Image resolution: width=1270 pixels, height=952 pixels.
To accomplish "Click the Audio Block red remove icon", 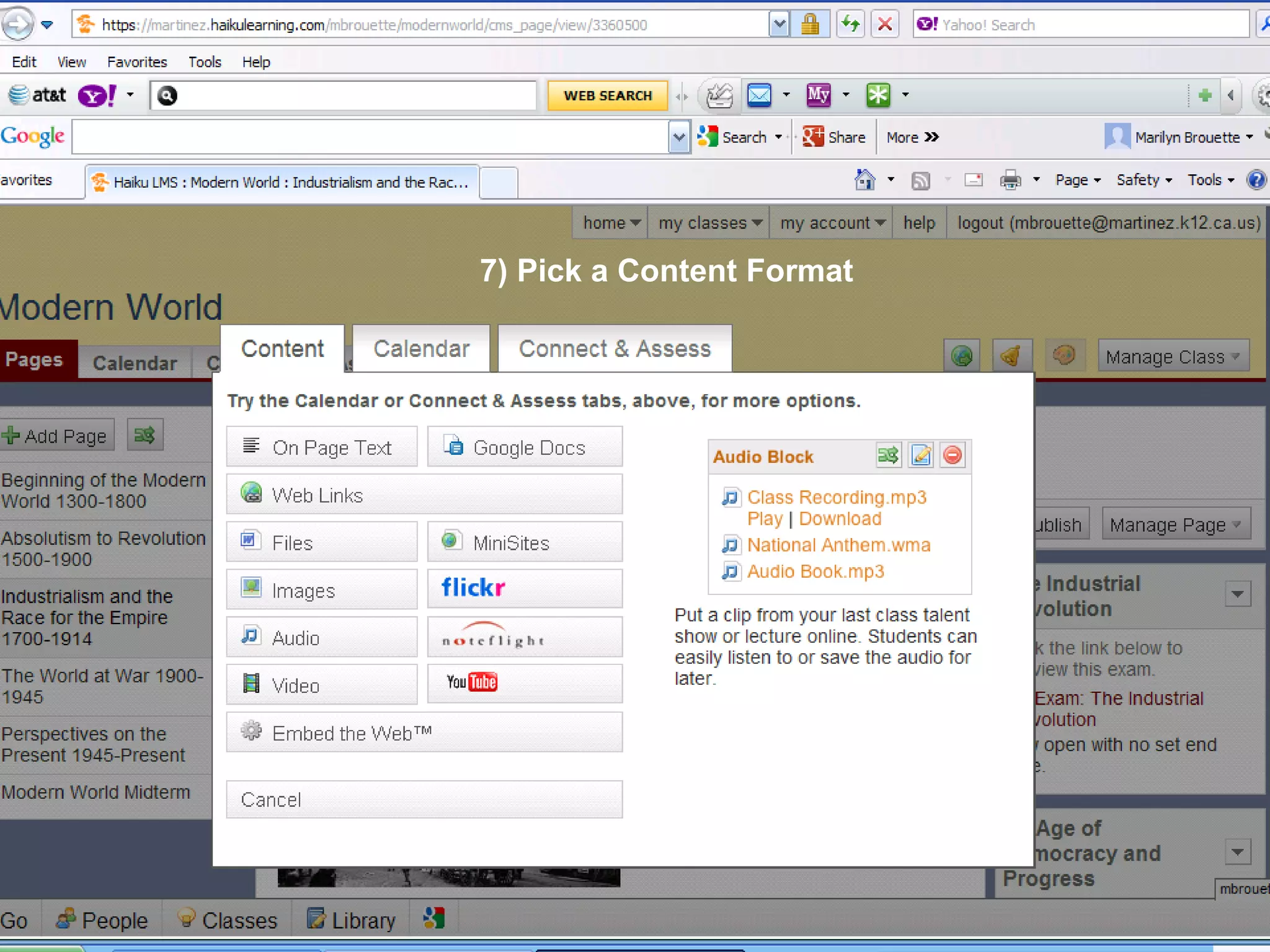I will pyautogui.click(x=952, y=456).
